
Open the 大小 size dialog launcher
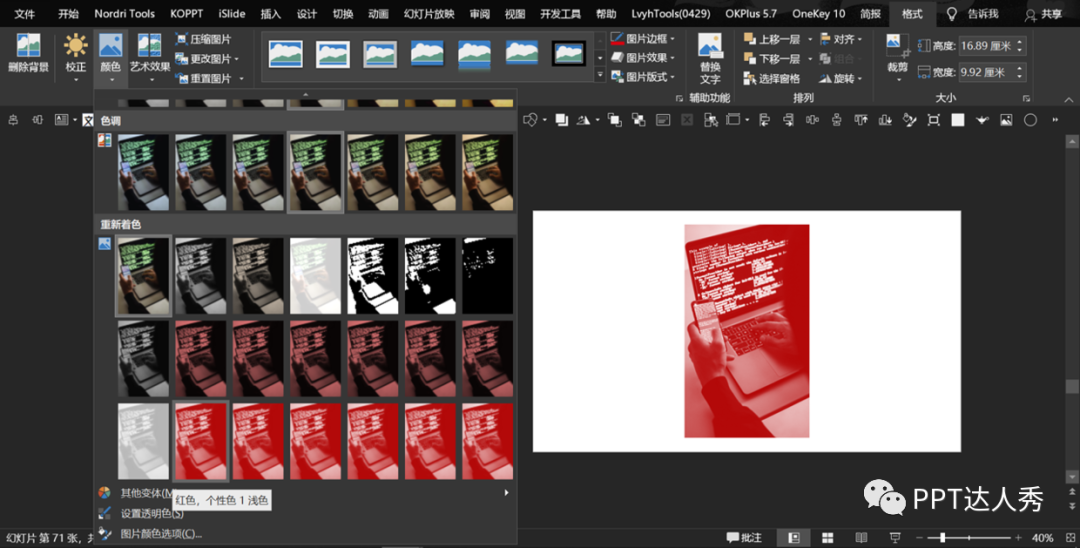(x=1026, y=98)
